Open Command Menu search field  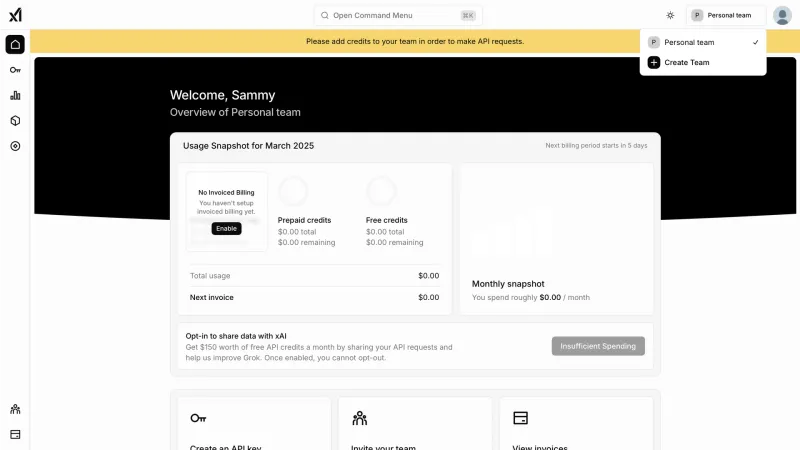pyautogui.click(x=398, y=15)
